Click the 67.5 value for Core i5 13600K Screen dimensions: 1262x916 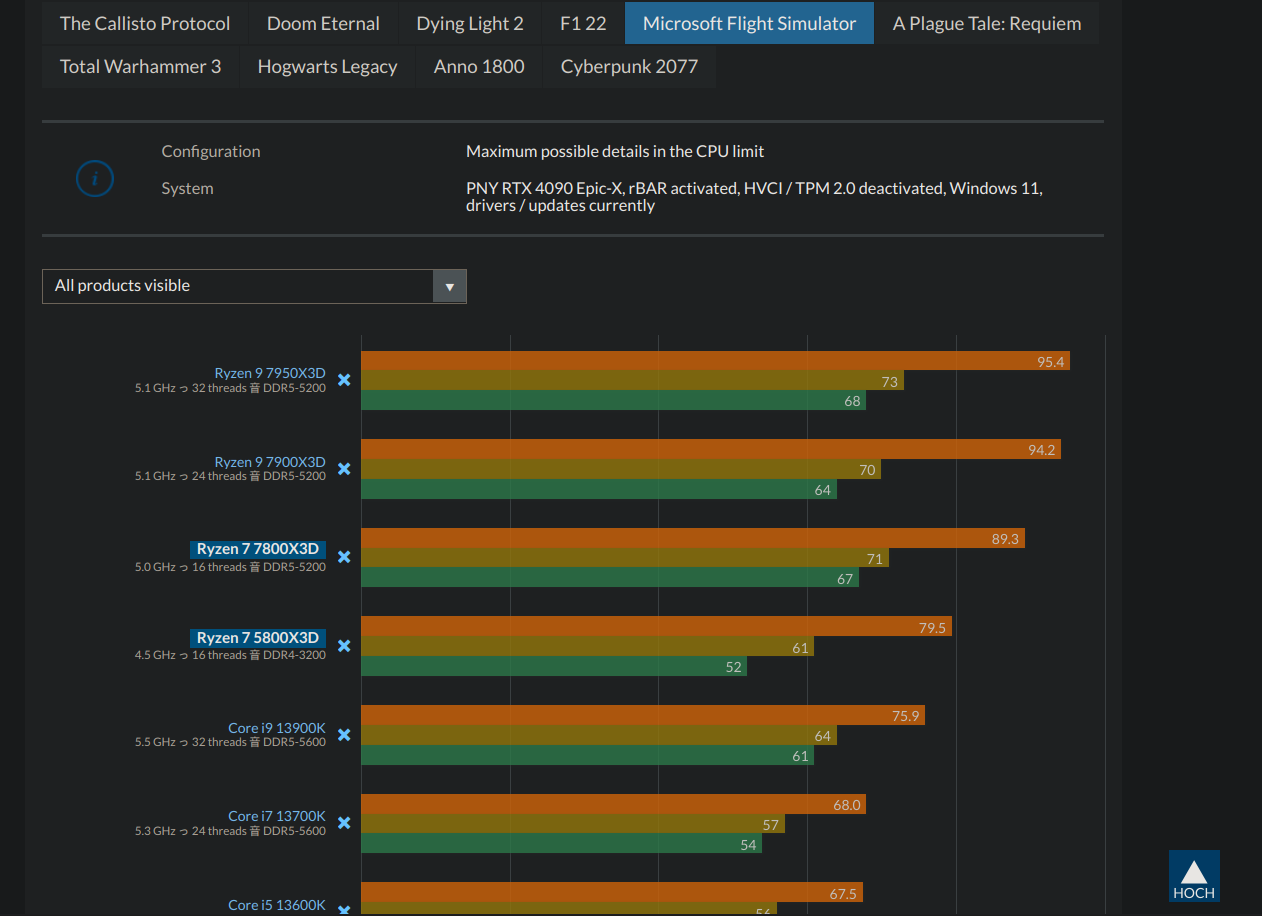(x=844, y=893)
